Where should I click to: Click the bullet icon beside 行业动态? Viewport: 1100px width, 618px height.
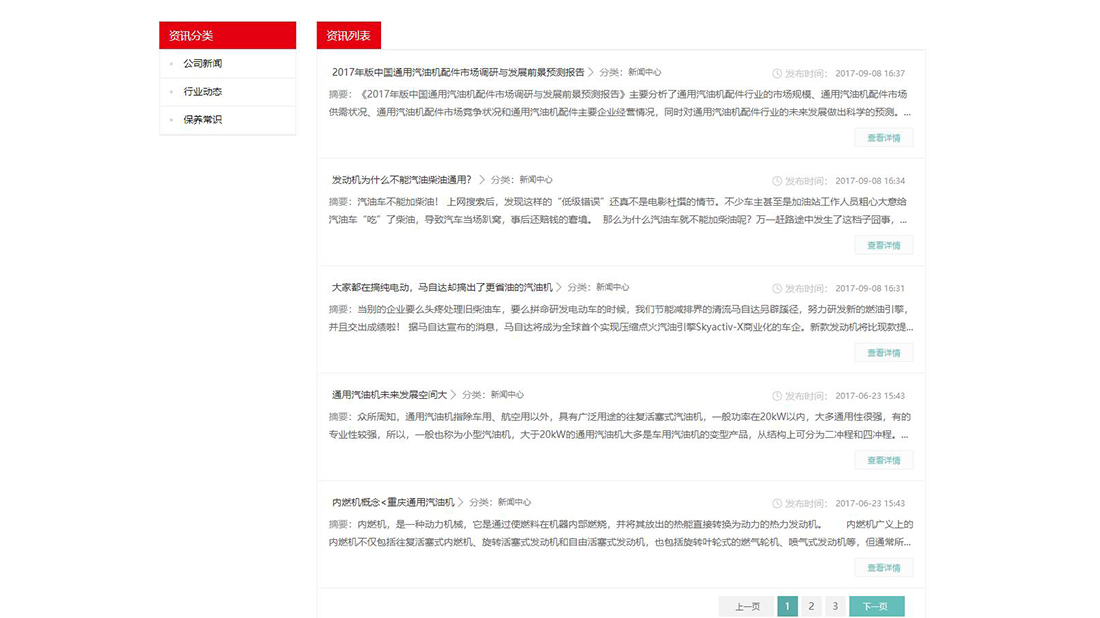(x=171, y=92)
